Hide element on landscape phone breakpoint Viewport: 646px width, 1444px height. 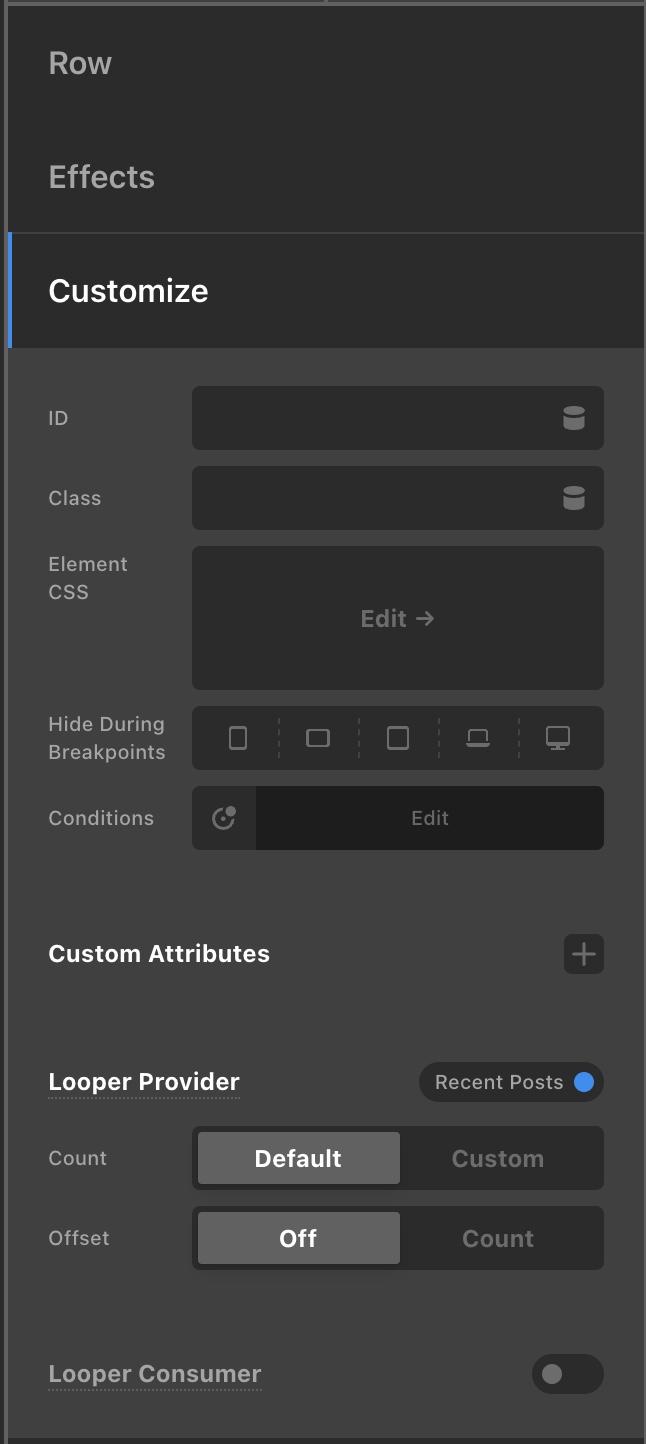pyautogui.click(x=318, y=738)
